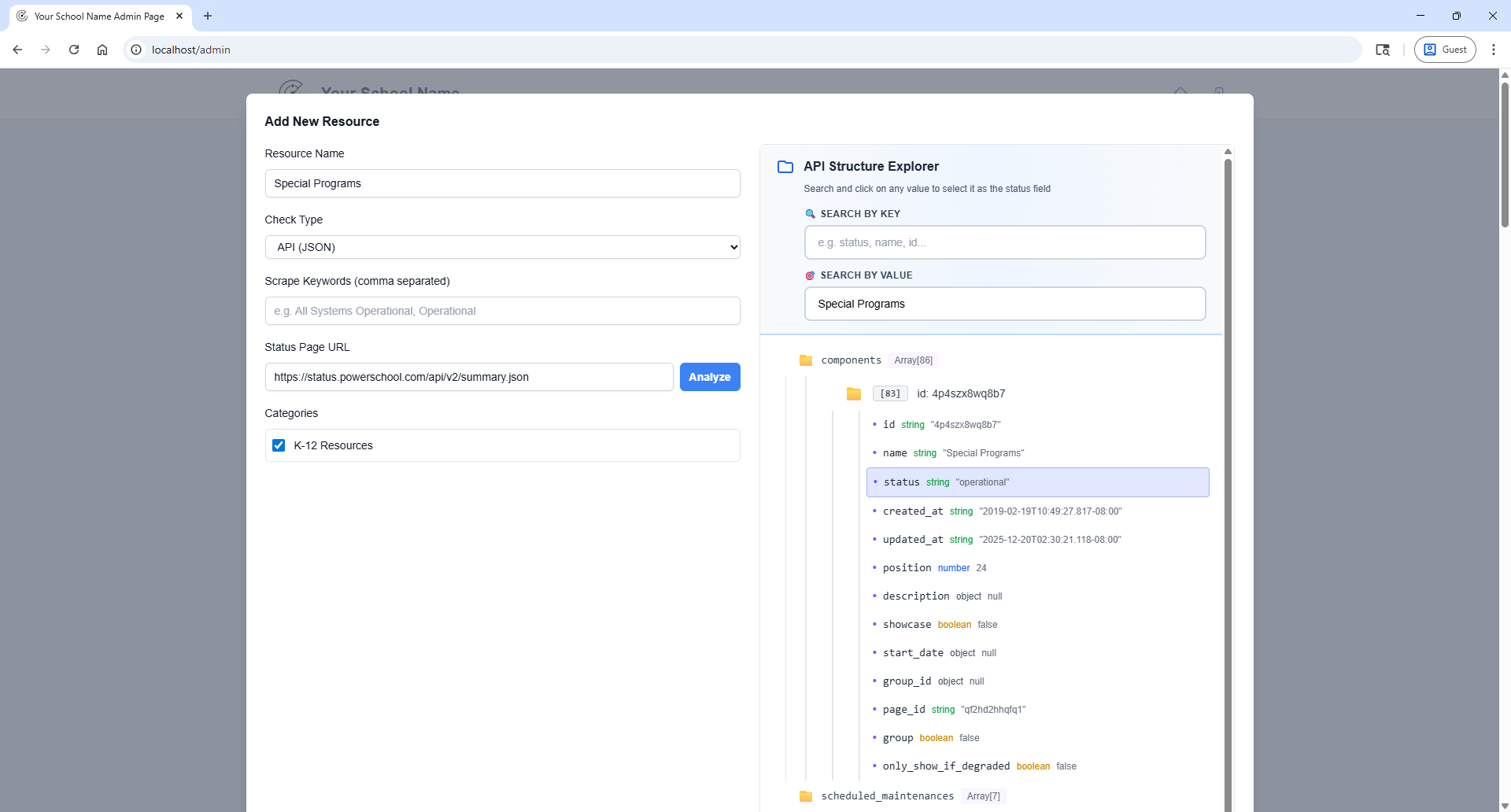Open the Guest profile menu
This screenshot has width=1511, height=812.
point(1445,50)
